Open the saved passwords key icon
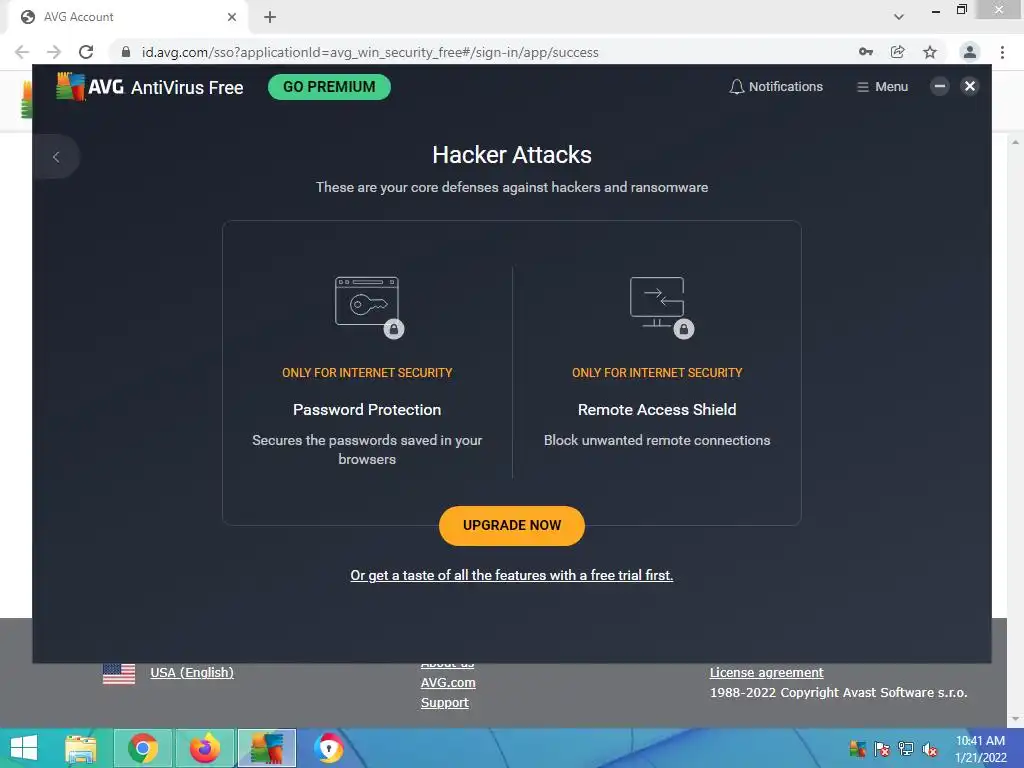The width and height of the screenshot is (1024, 768). [x=866, y=52]
